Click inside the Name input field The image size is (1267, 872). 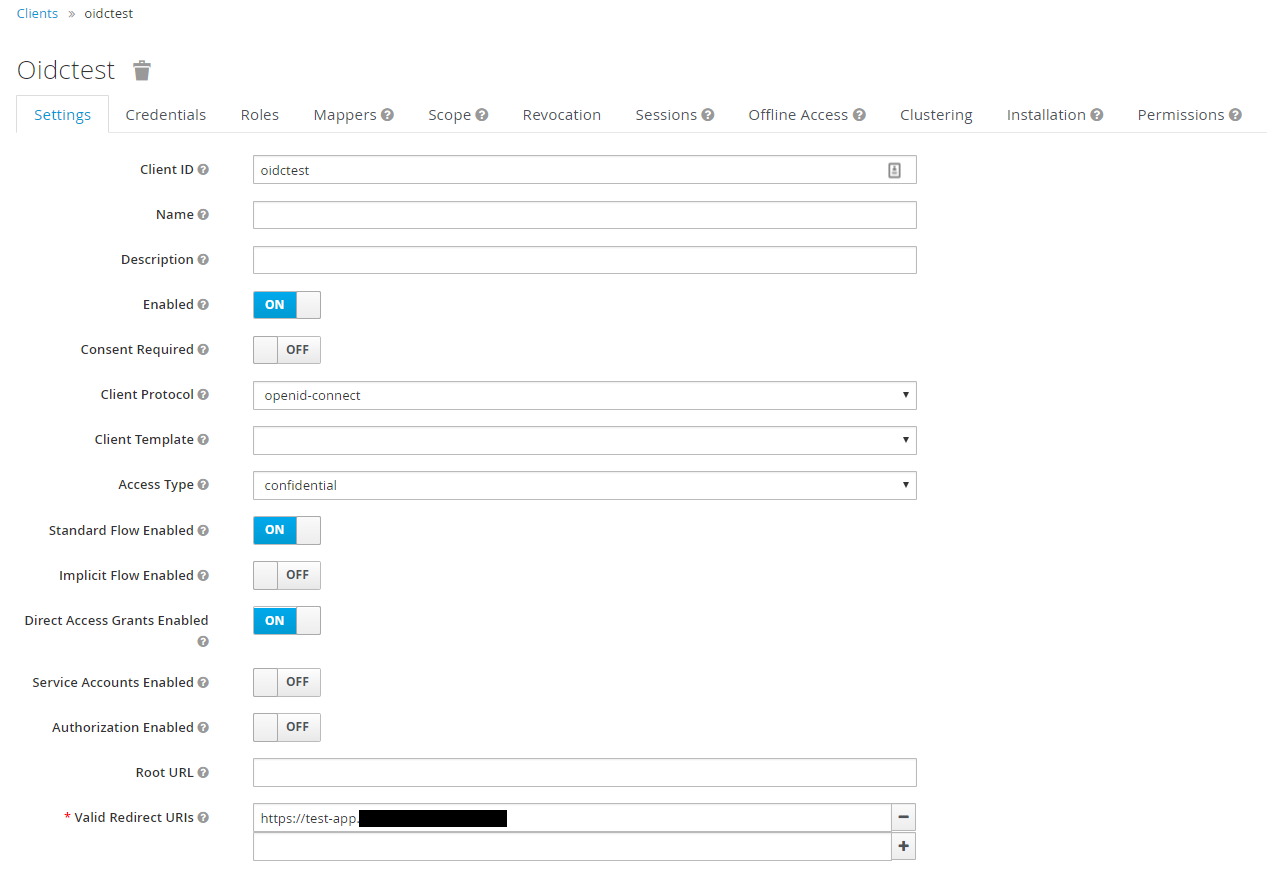(x=584, y=214)
